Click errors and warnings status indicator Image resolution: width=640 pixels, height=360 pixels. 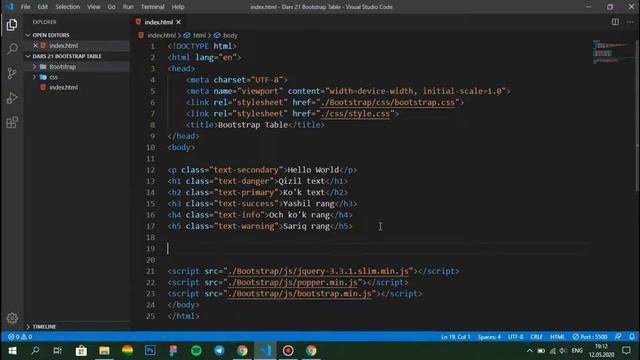20,337
